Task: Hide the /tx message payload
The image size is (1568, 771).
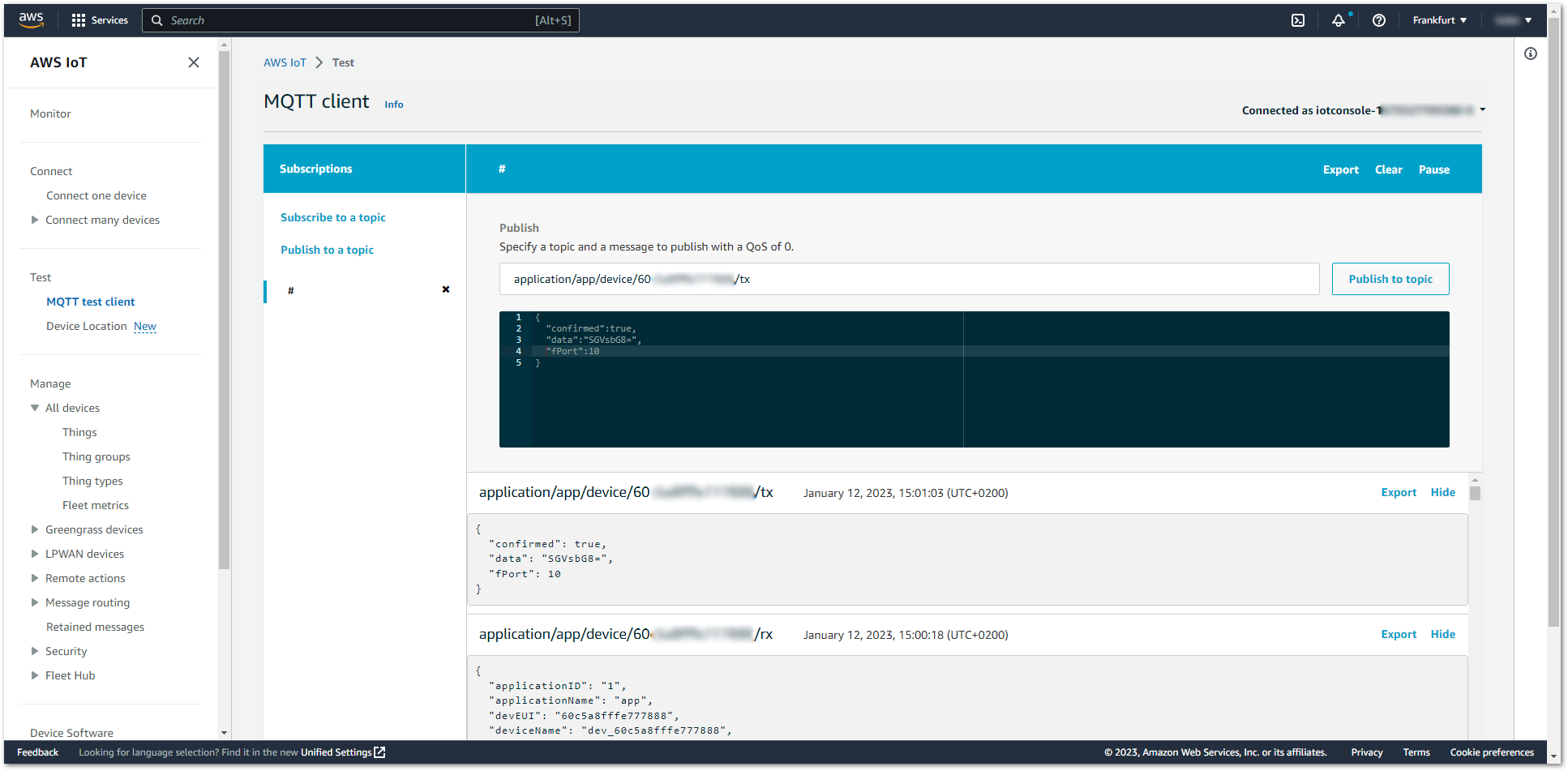Action: (1443, 492)
